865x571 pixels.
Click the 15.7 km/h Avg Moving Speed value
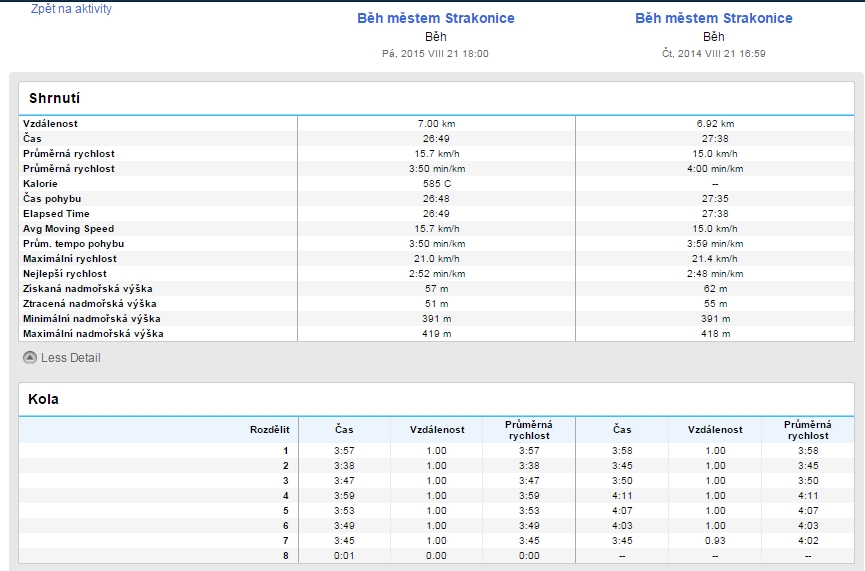436,228
